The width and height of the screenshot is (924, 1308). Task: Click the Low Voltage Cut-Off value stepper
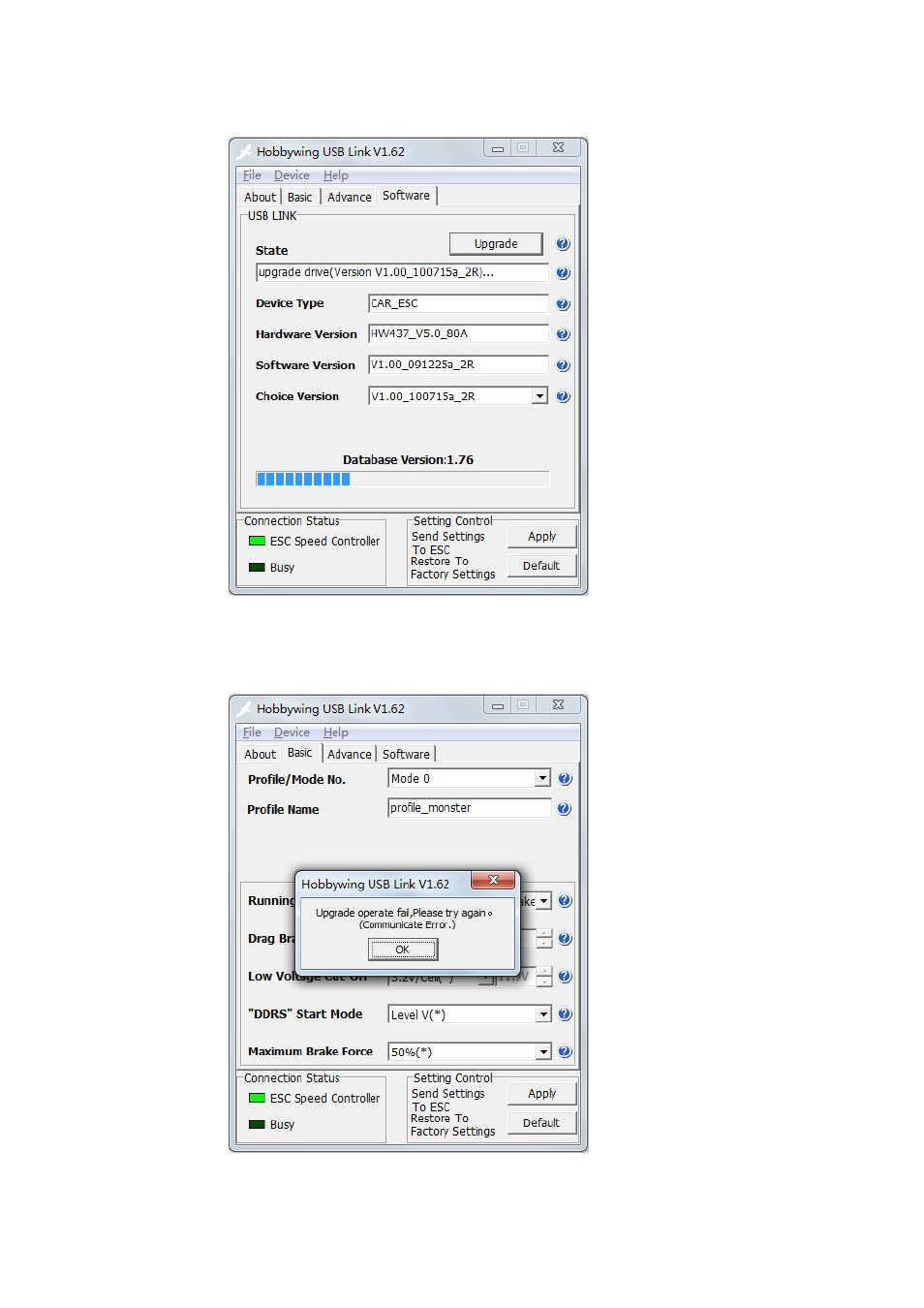[544, 977]
